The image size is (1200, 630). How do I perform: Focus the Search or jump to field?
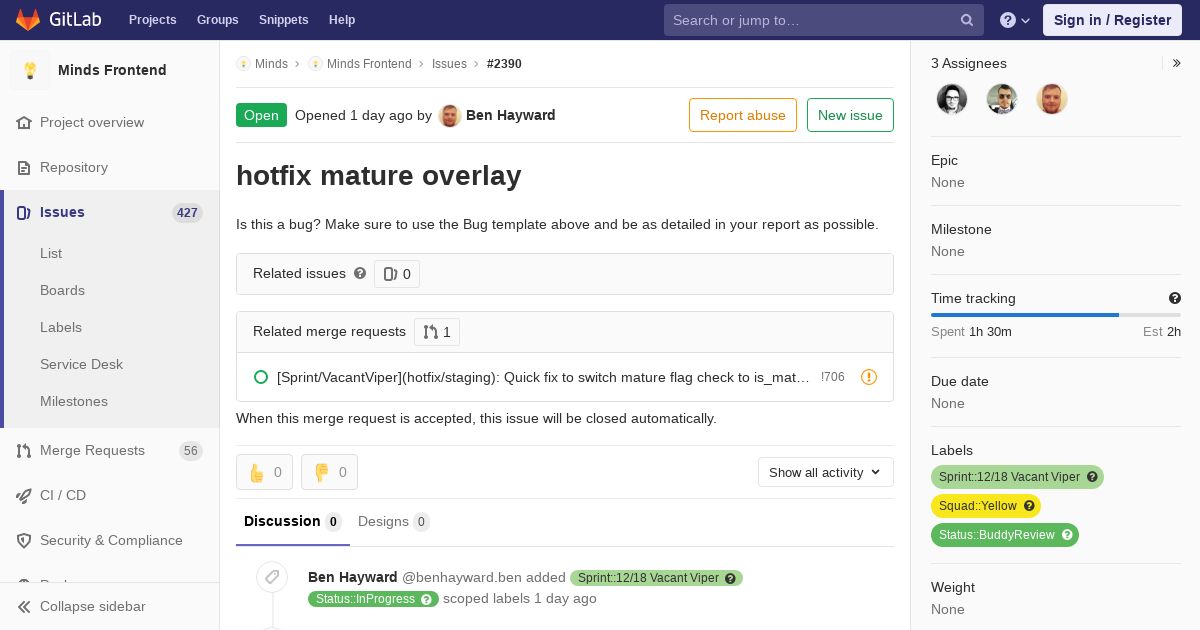coord(823,20)
